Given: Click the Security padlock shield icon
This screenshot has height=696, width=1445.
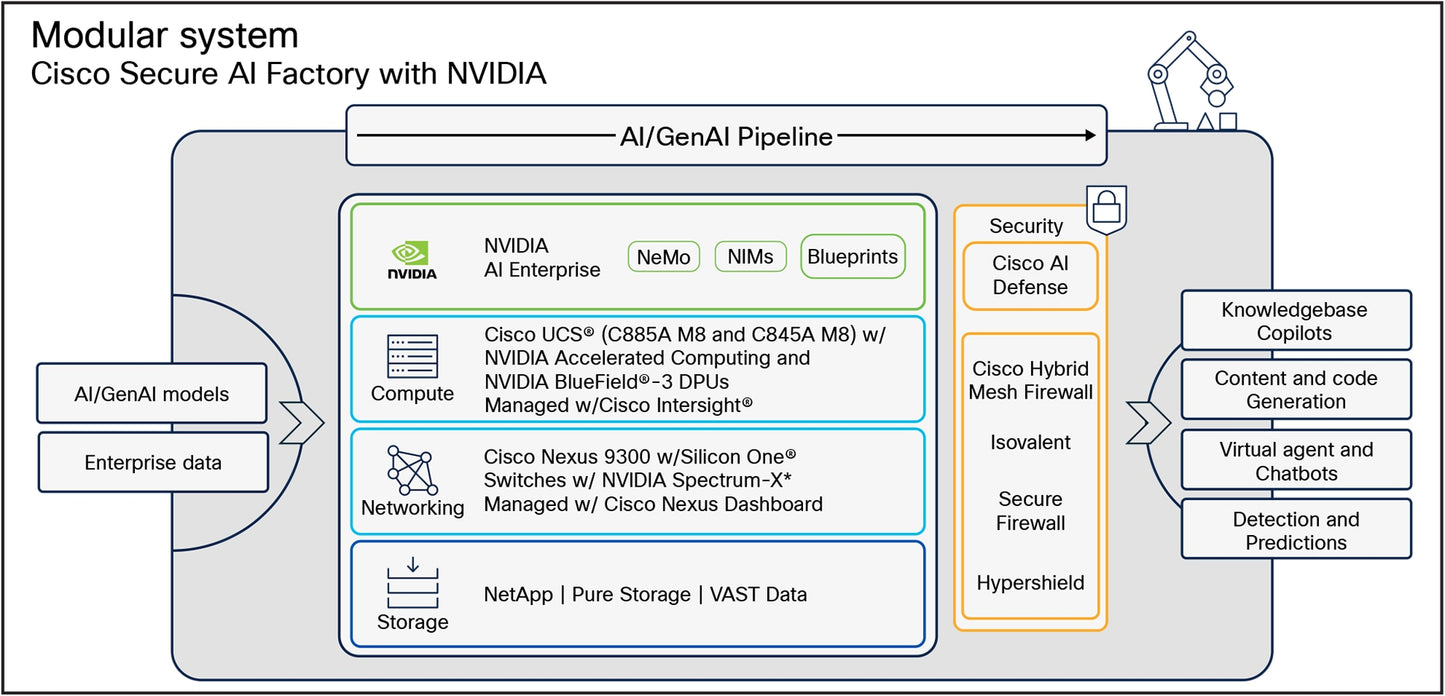Looking at the screenshot, I should tap(1105, 208).
